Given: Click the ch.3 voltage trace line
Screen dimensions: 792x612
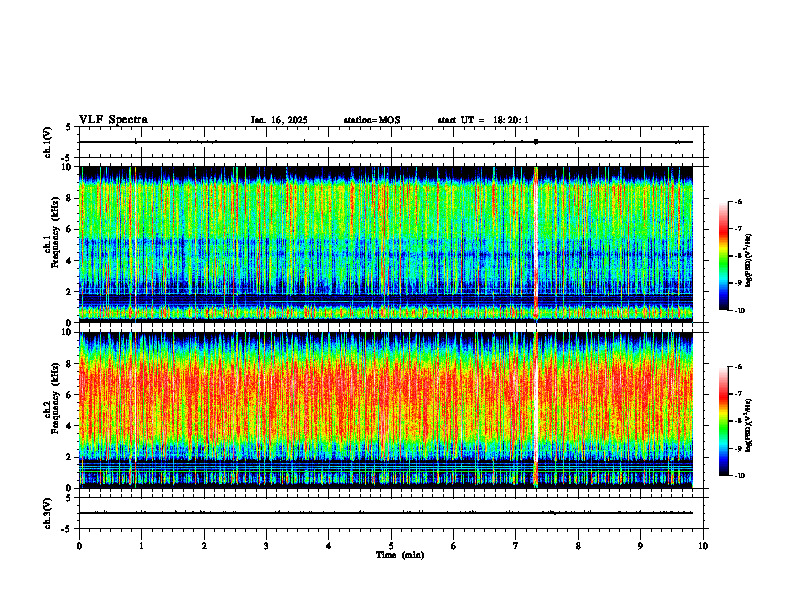Looking at the screenshot, I should [386, 513].
